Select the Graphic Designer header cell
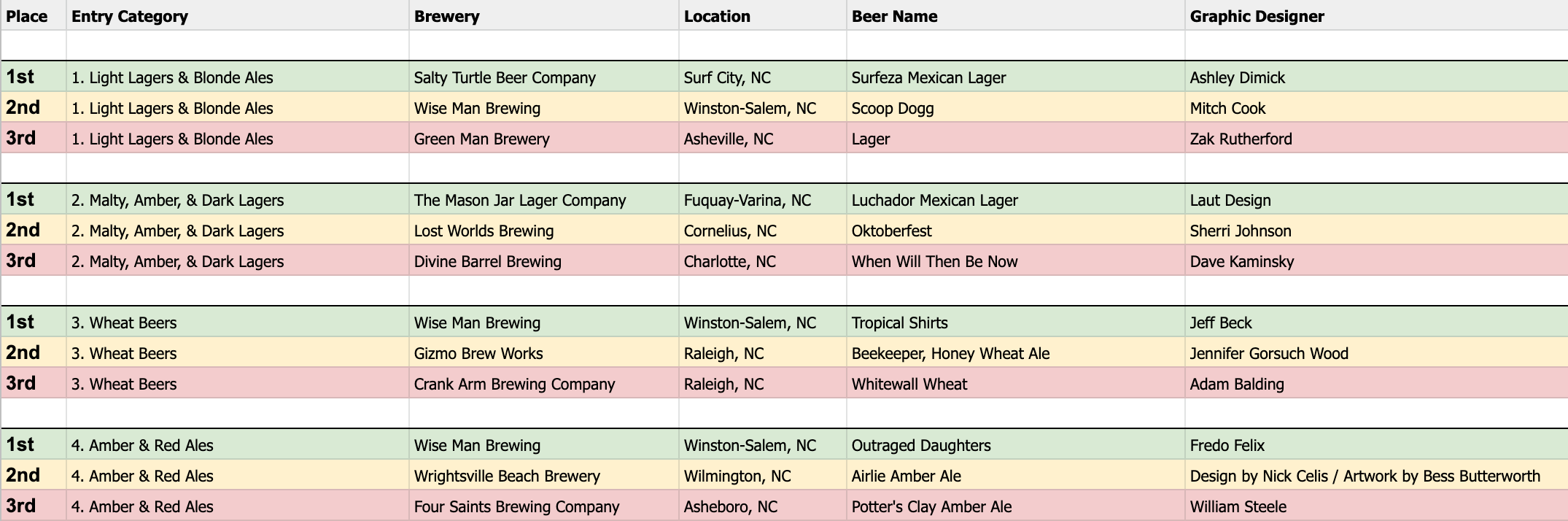1568x521 pixels. pos(1377,15)
